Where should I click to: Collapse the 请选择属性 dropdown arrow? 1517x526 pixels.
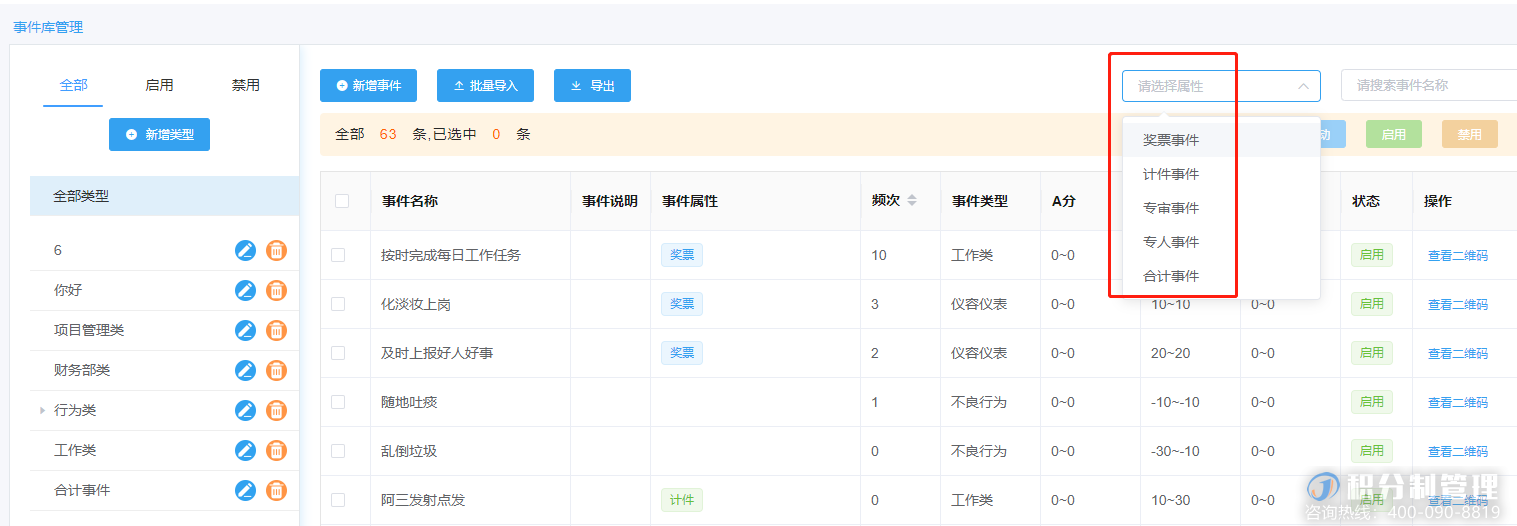(1303, 86)
